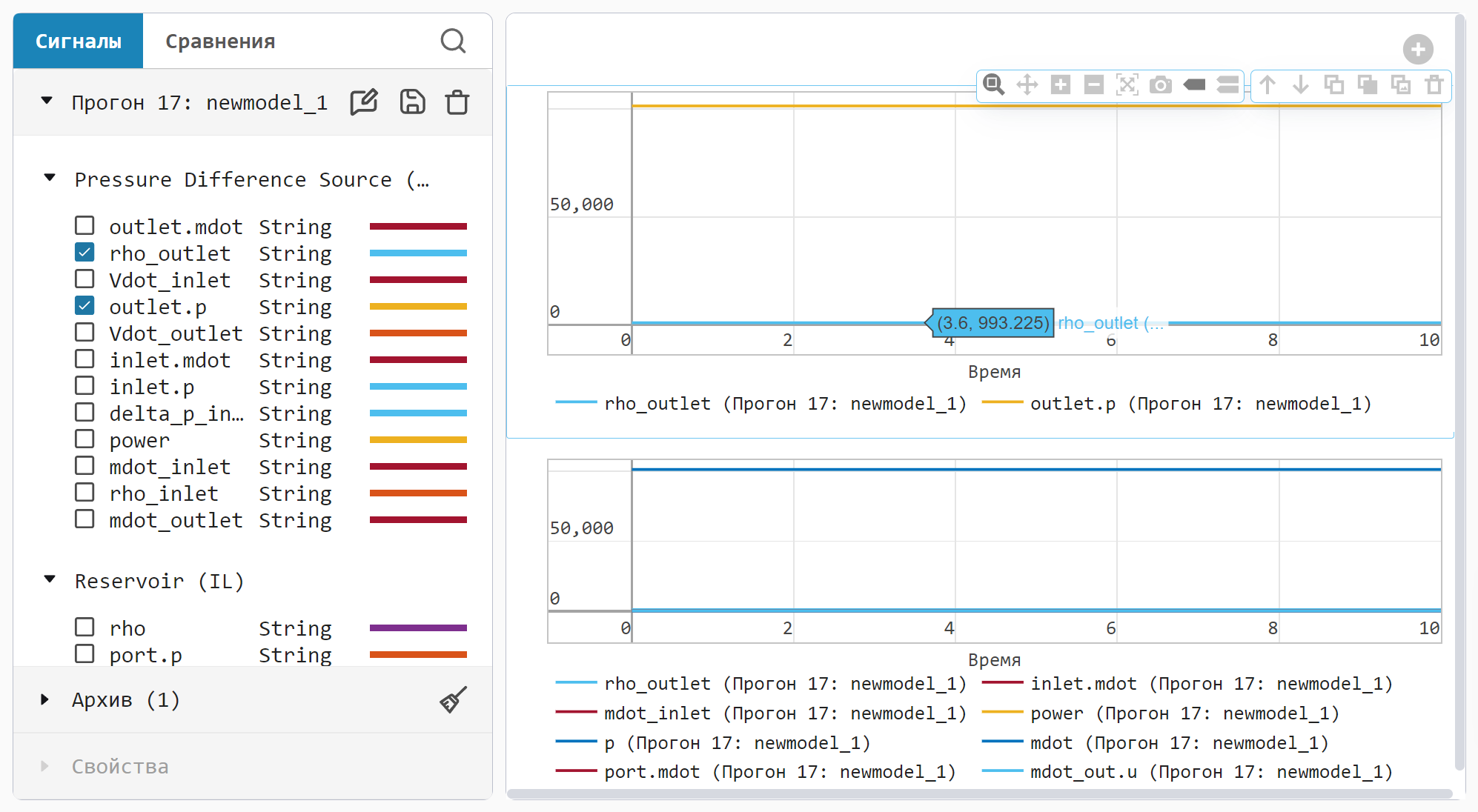Click String type of rho_inlet row

pyautogui.click(x=295, y=494)
